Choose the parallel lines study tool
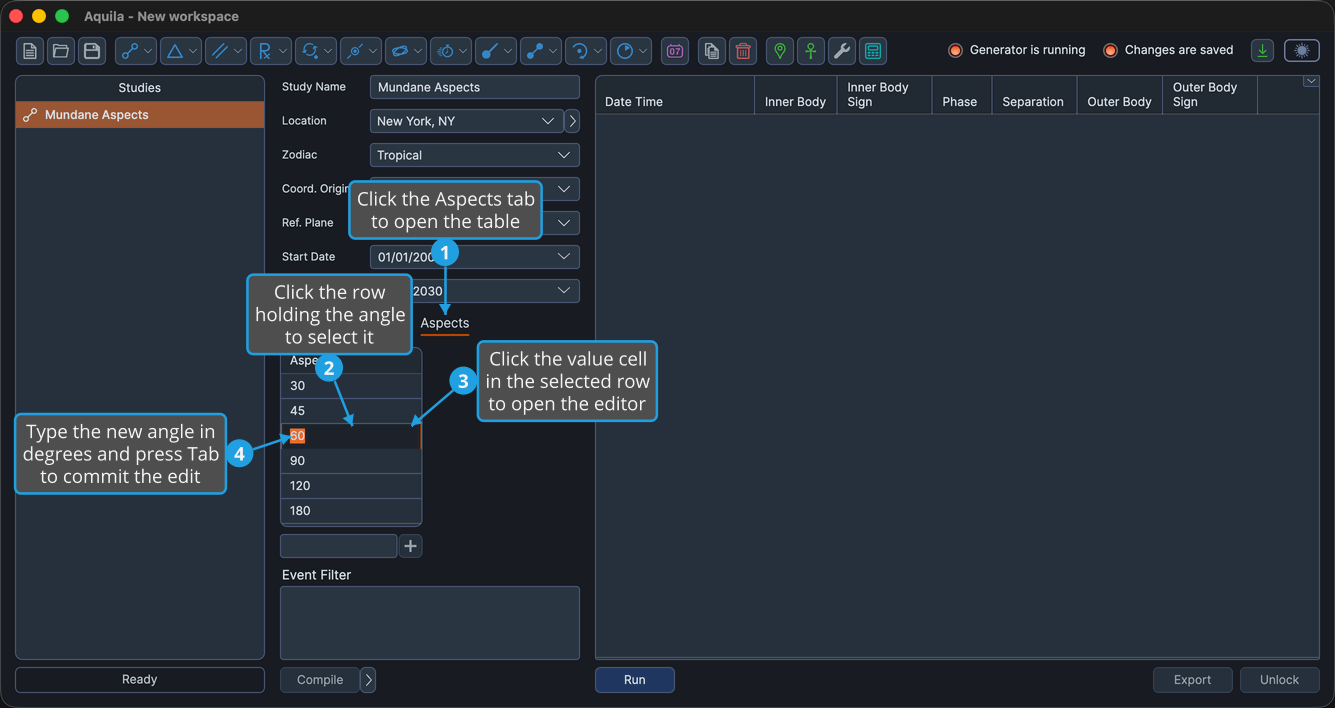This screenshot has height=708, width=1335. [x=219, y=51]
